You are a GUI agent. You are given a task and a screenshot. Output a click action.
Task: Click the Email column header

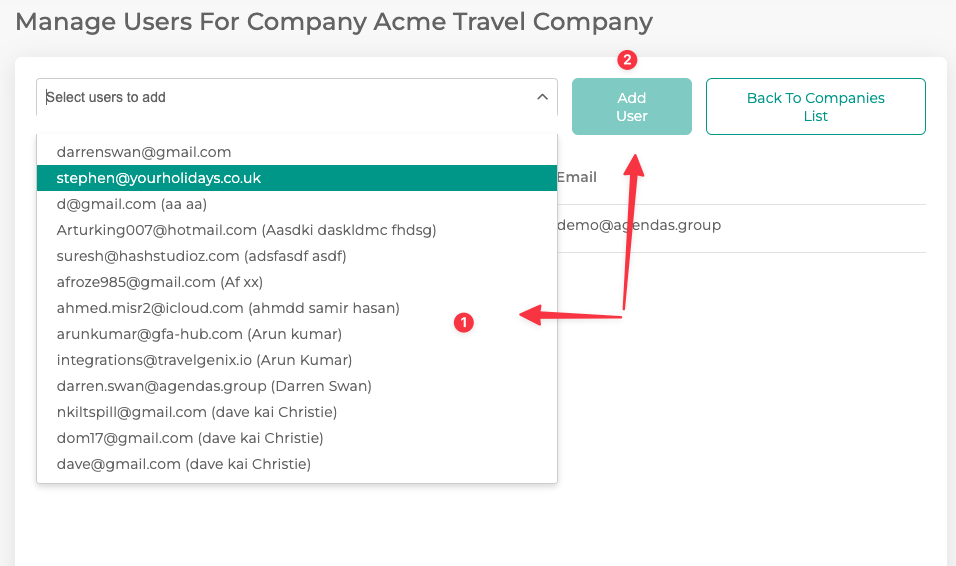coord(577,177)
